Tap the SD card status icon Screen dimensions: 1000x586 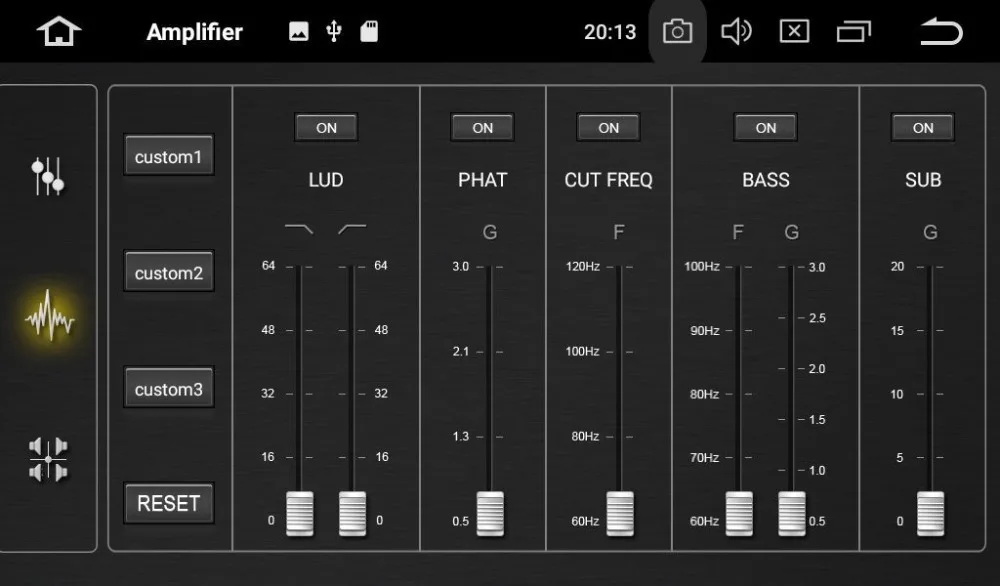click(369, 31)
